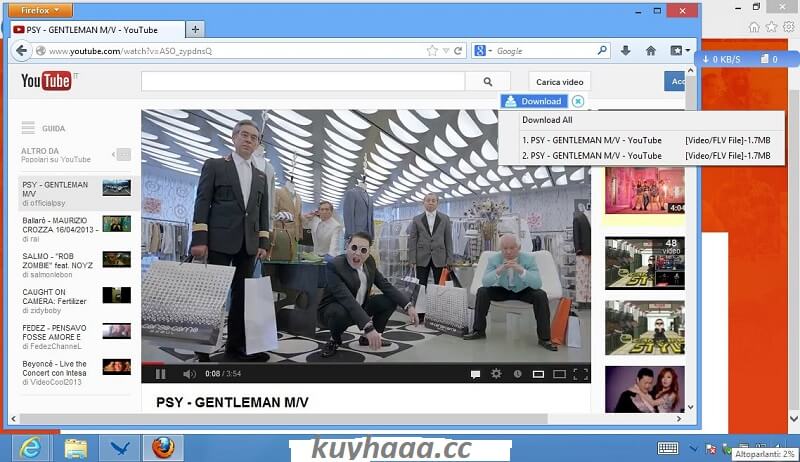
Task: Open the Firefox application menu
Action: [40, 10]
